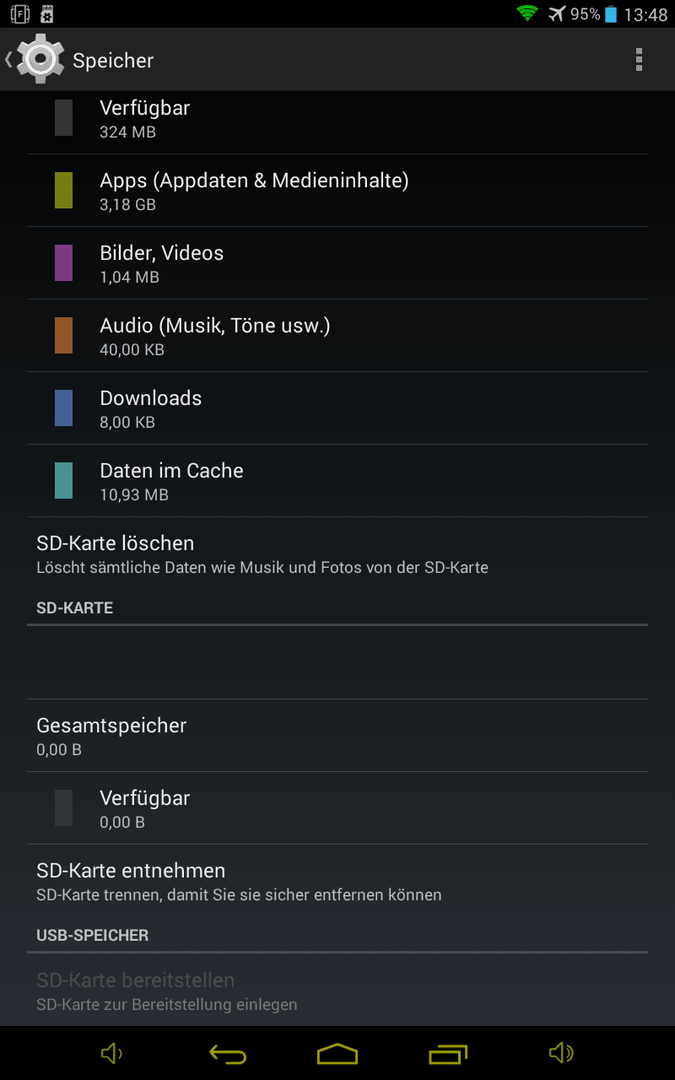Select Audio (Musik, Töne usw.) entry

(x=338, y=335)
